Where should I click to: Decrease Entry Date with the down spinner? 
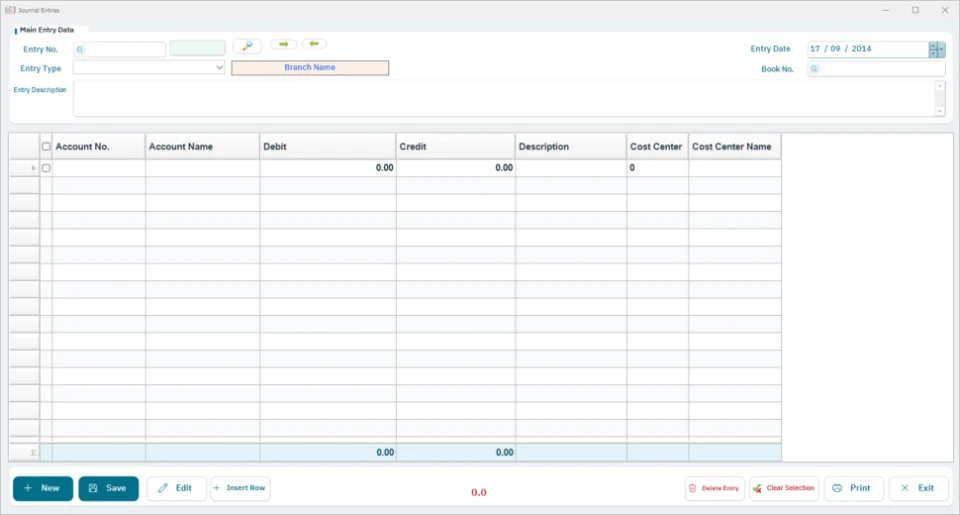pos(934,53)
